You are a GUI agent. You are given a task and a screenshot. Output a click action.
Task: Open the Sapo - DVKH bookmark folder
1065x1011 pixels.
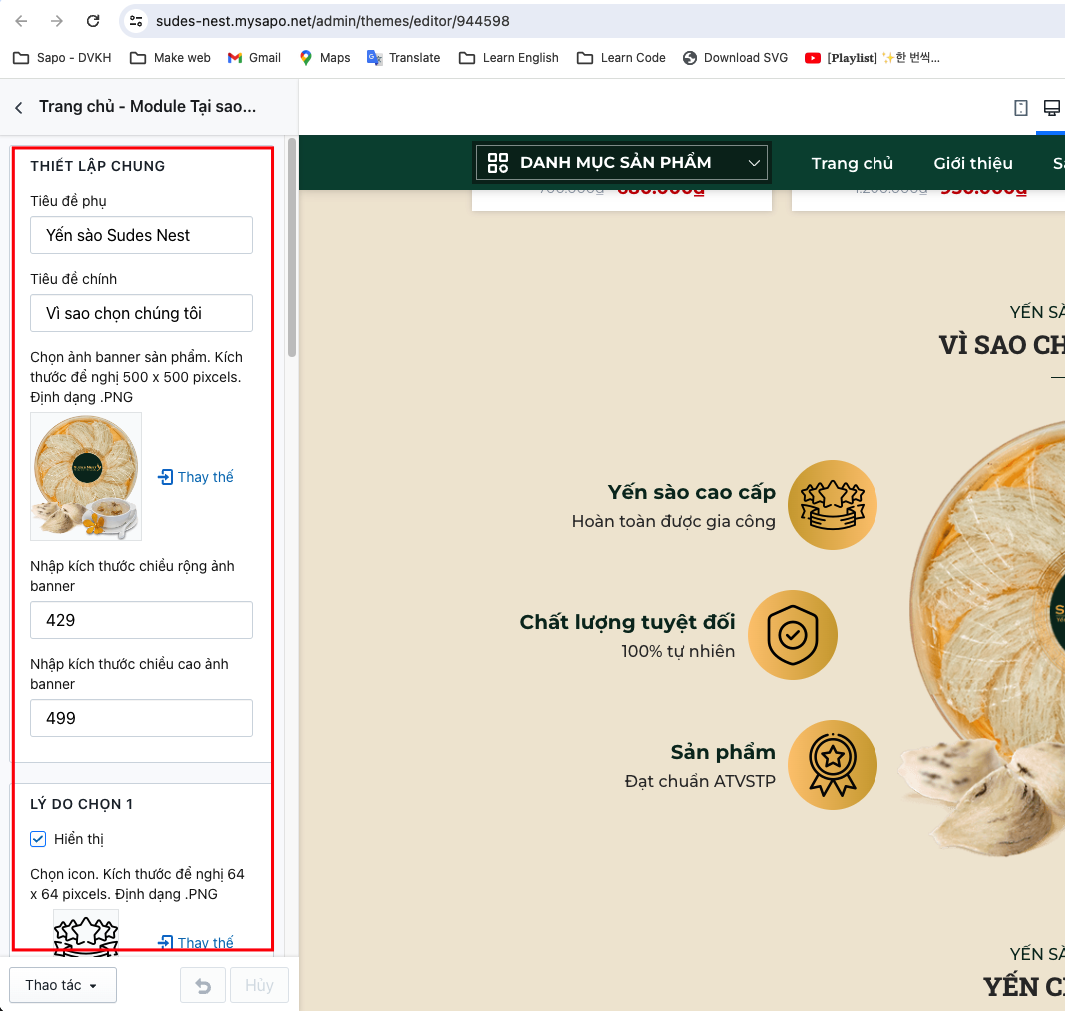[62, 58]
